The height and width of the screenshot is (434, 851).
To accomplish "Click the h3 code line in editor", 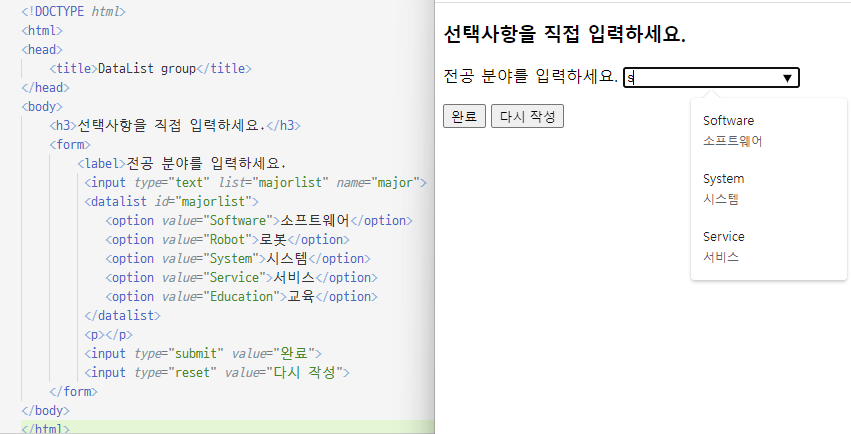I will pos(175,125).
